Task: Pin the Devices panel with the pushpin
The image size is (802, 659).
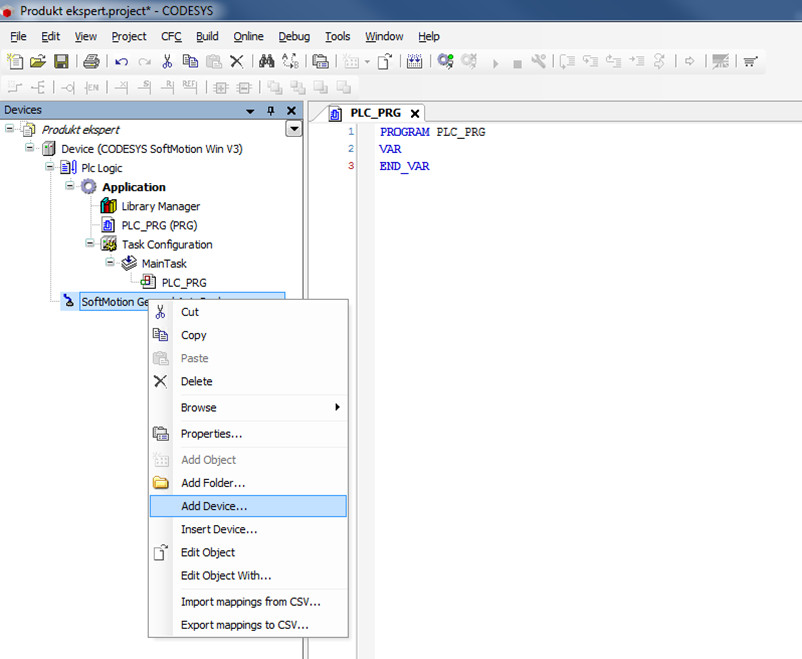Action: click(x=271, y=111)
